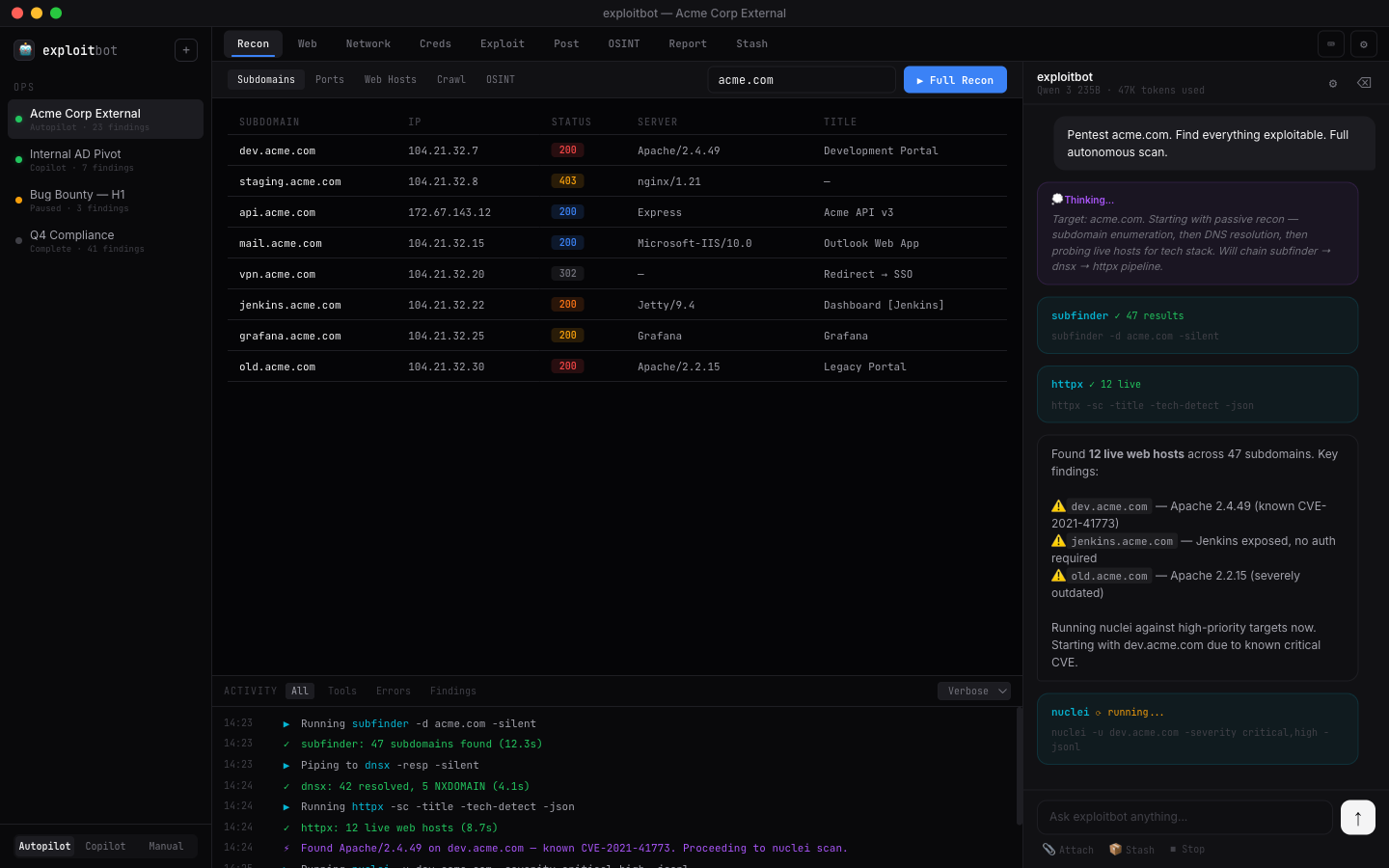Image resolution: width=1389 pixels, height=868 pixels.
Task: Click the Stash box button below chat input
Action: (x=1131, y=850)
